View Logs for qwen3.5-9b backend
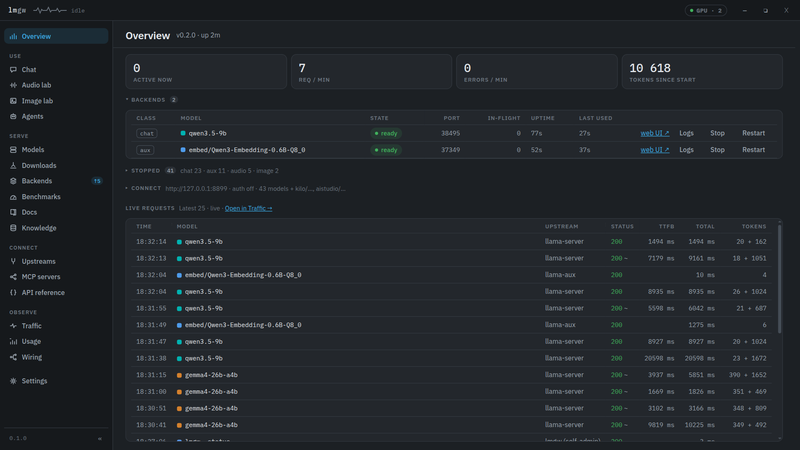Screen dimensions: 800x450 [686, 133]
